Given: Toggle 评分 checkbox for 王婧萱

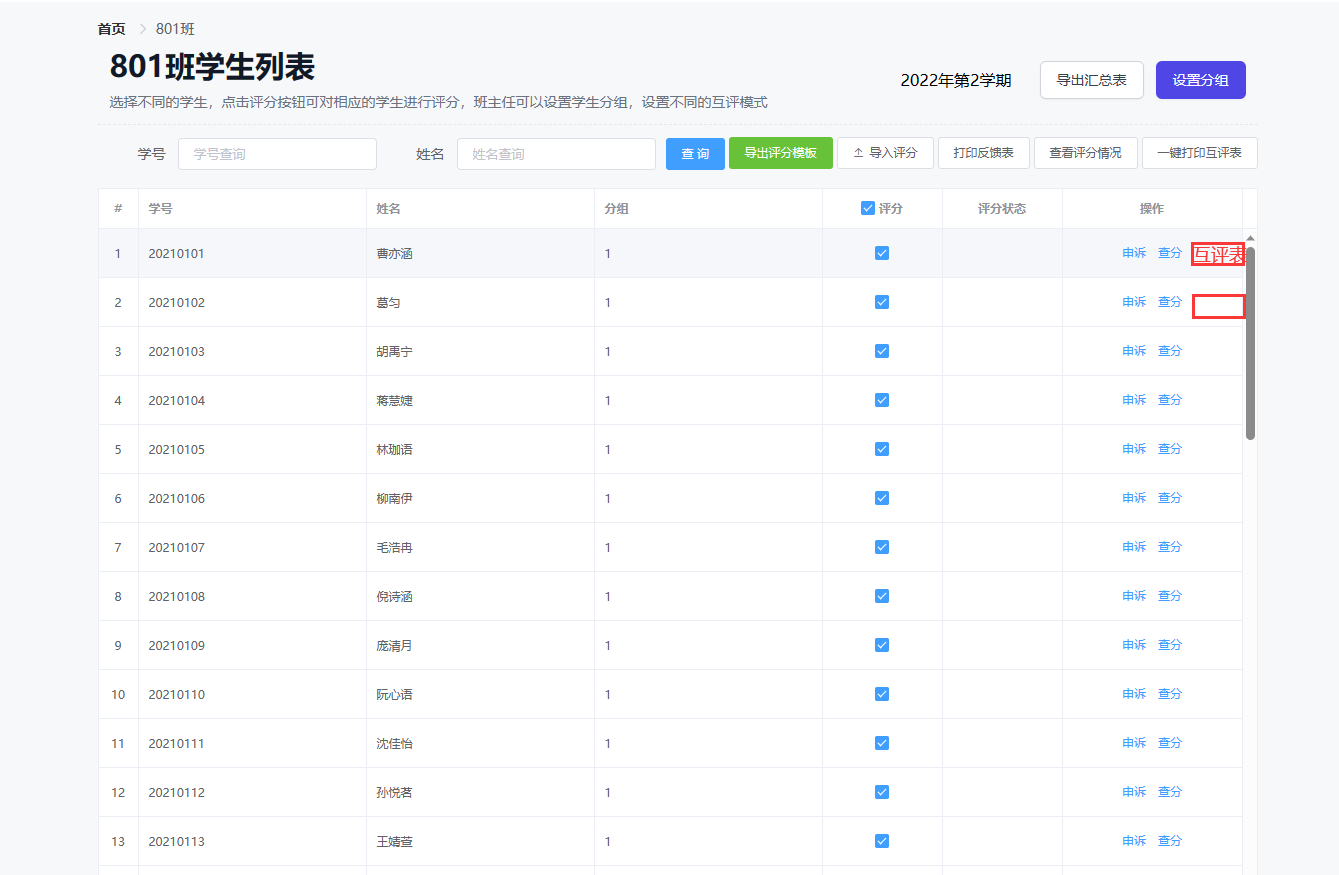Looking at the screenshot, I should coord(882,841).
